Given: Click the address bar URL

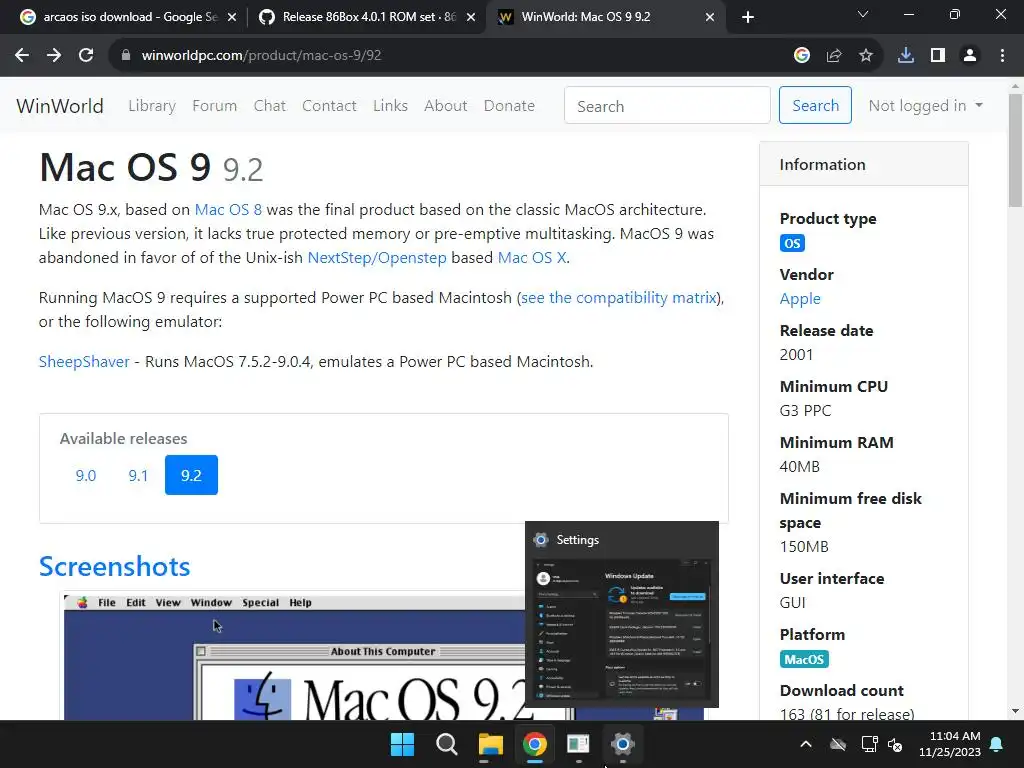Looking at the screenshot, I should pos(261,56).
